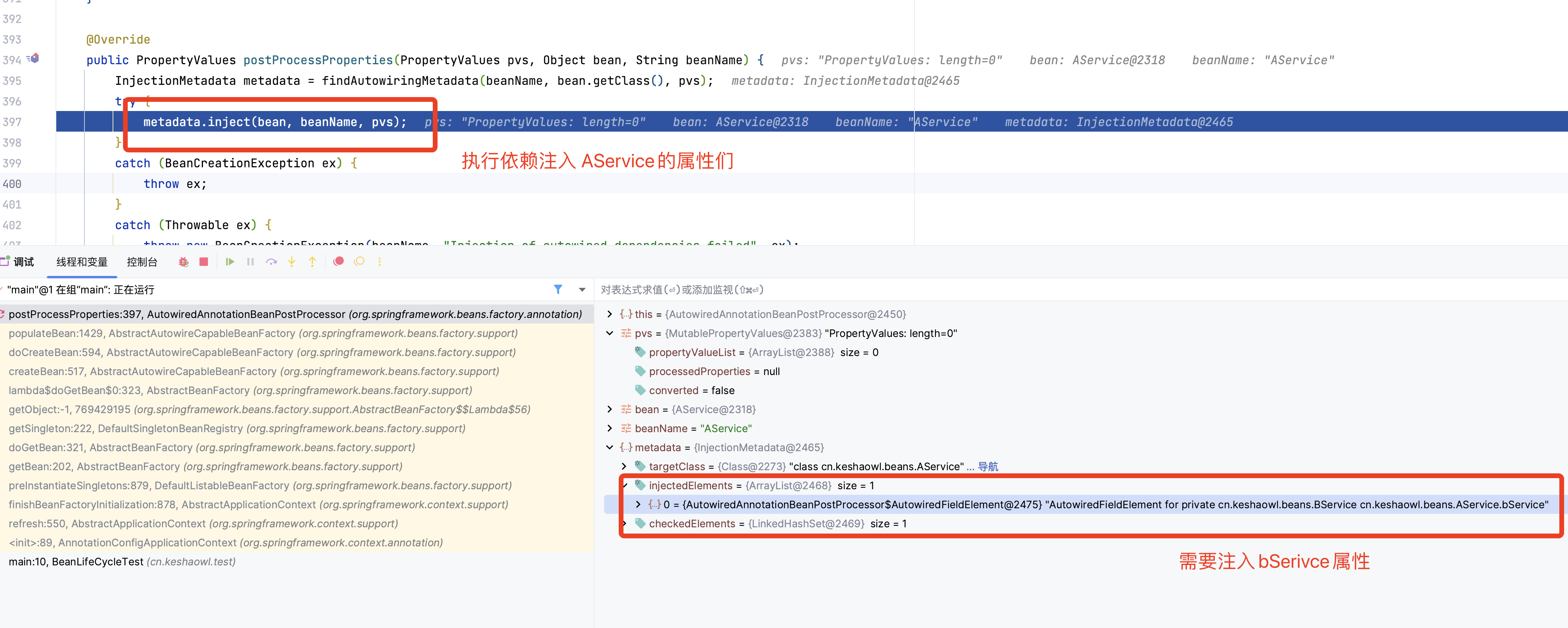The height and width of the screenshot is (628, 1568).
Task: Click the blue frames filter funnel icon
Action: click(558, 289)
